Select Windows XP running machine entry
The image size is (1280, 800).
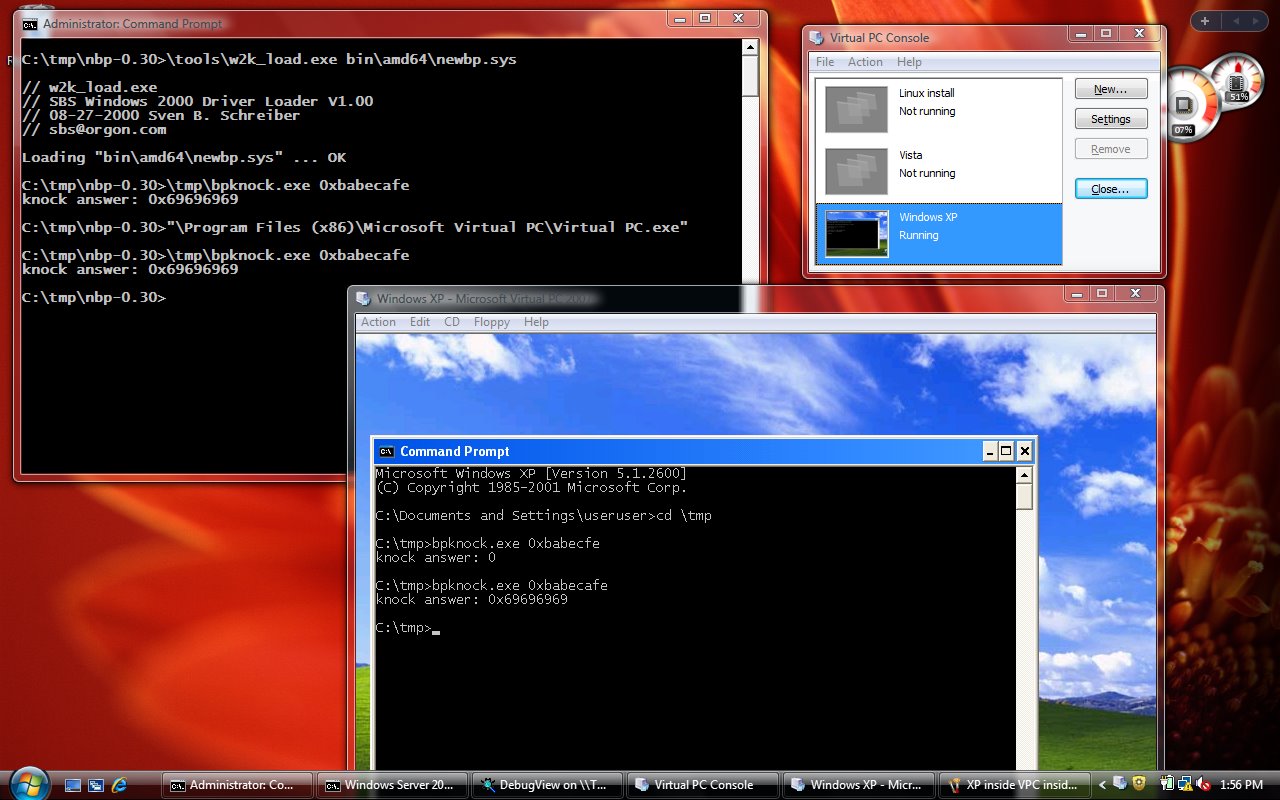(938, 234)
